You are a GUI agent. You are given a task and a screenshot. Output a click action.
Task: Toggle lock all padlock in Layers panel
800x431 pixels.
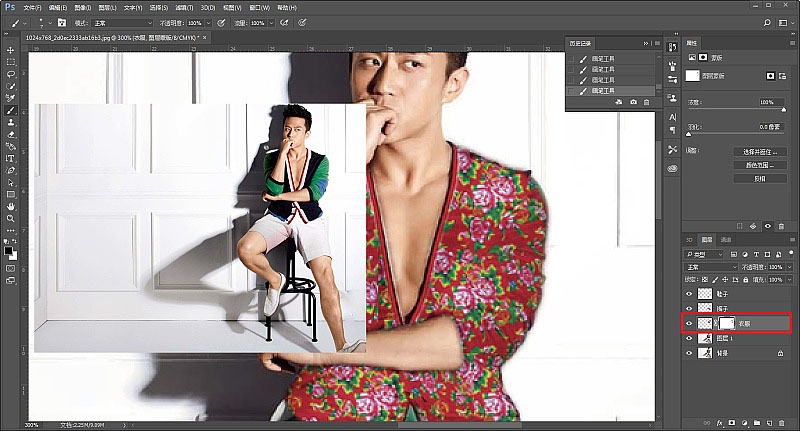tap(745, 280)
